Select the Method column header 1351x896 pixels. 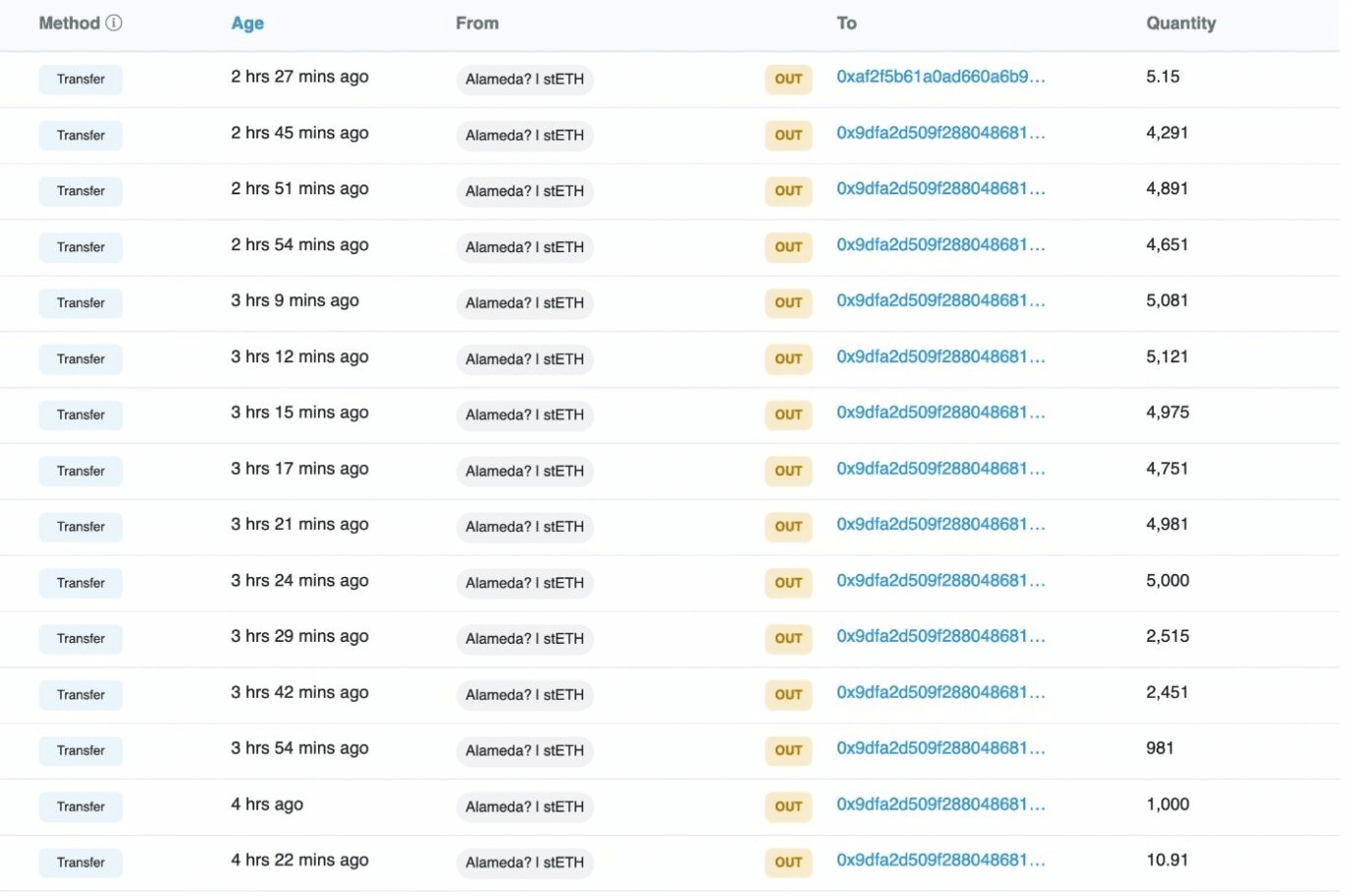pos(70,23)
